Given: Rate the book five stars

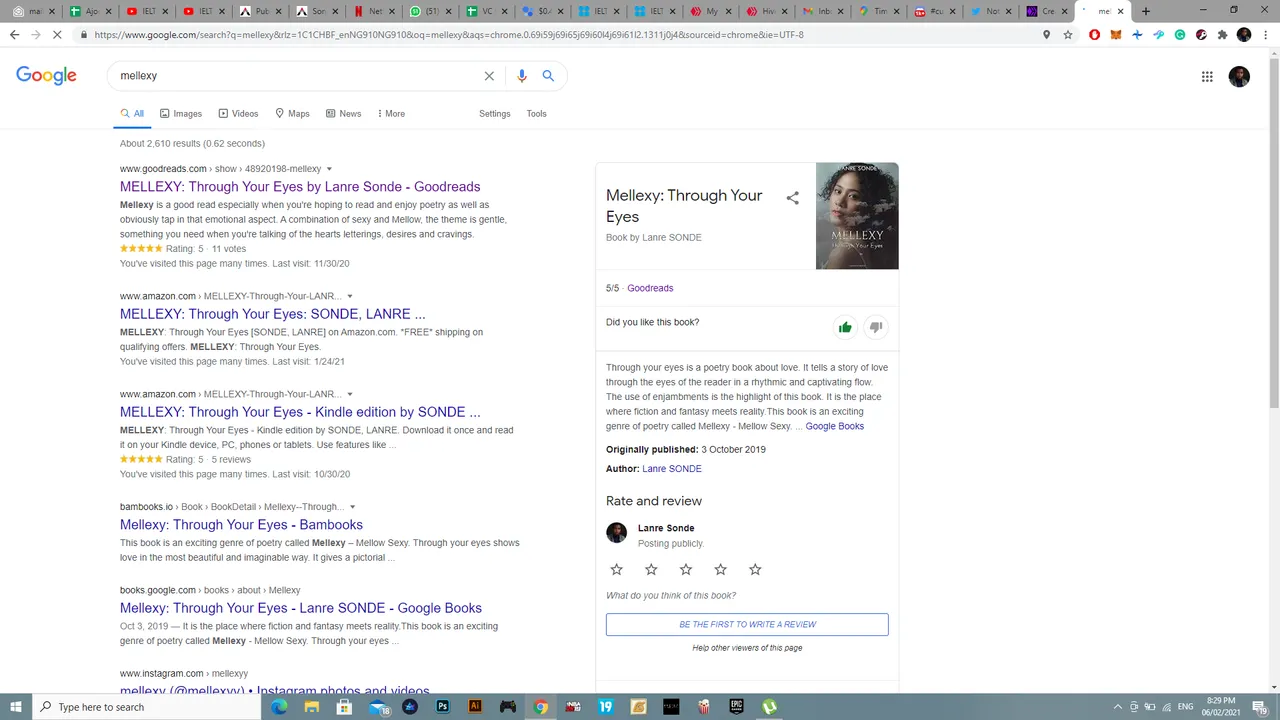Looking at the screenshot, I should tap(755, 569).
